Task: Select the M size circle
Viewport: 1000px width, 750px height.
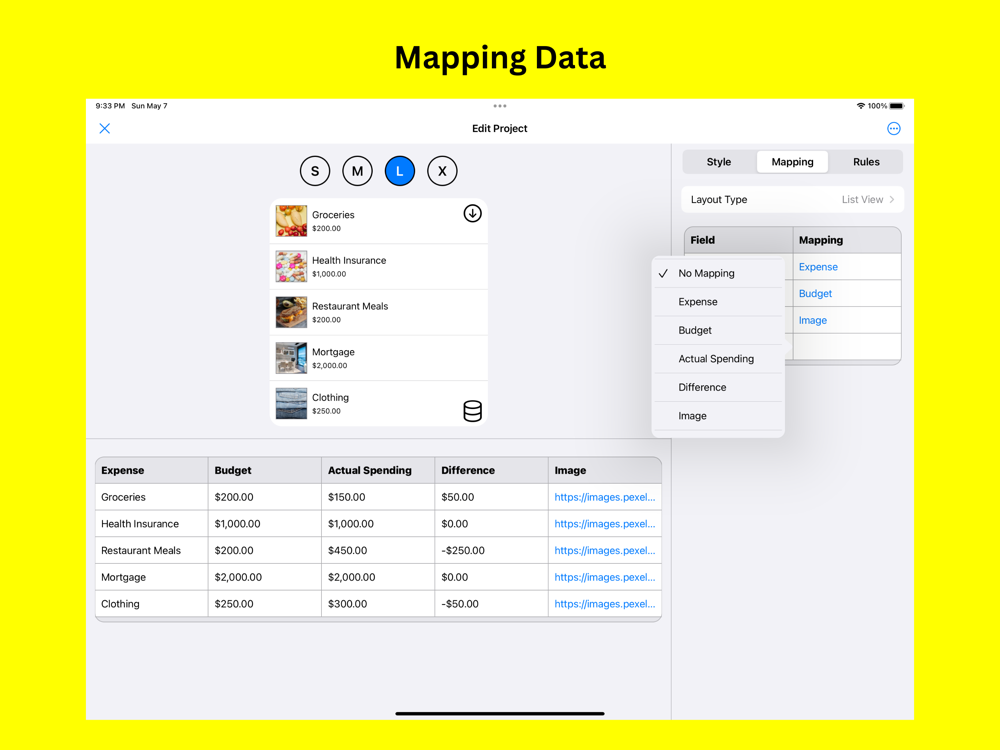Action: click(357, 171)
